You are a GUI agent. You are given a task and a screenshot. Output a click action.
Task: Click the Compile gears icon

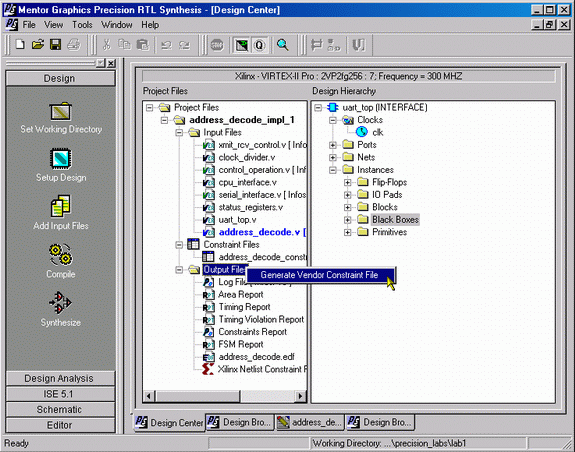point(61,255)
